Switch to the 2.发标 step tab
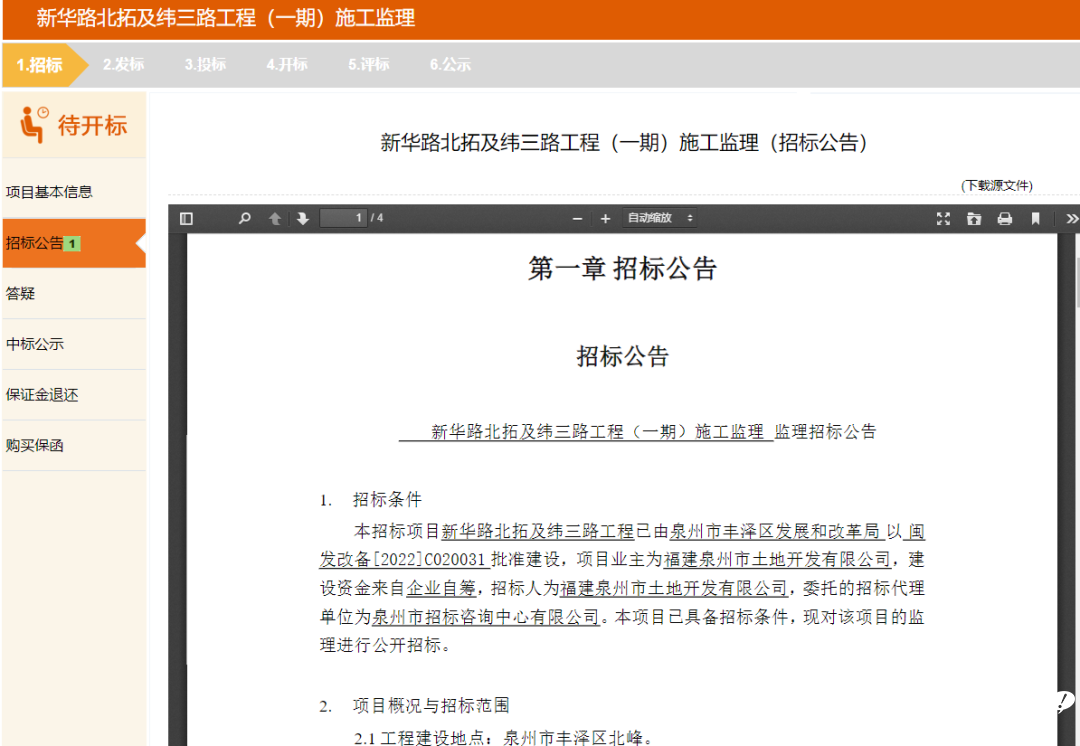The height and width of the screenshot is (746, 1080). click(123, 64)
